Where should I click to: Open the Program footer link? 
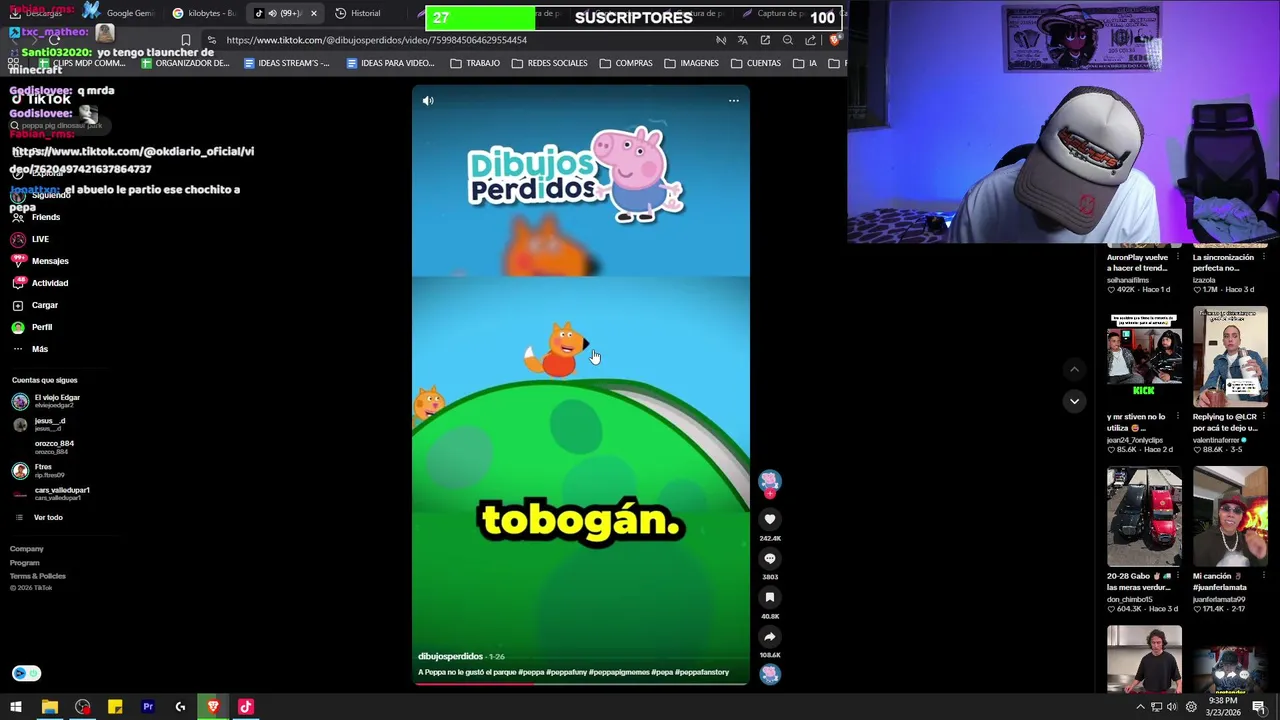coord(25,563)
